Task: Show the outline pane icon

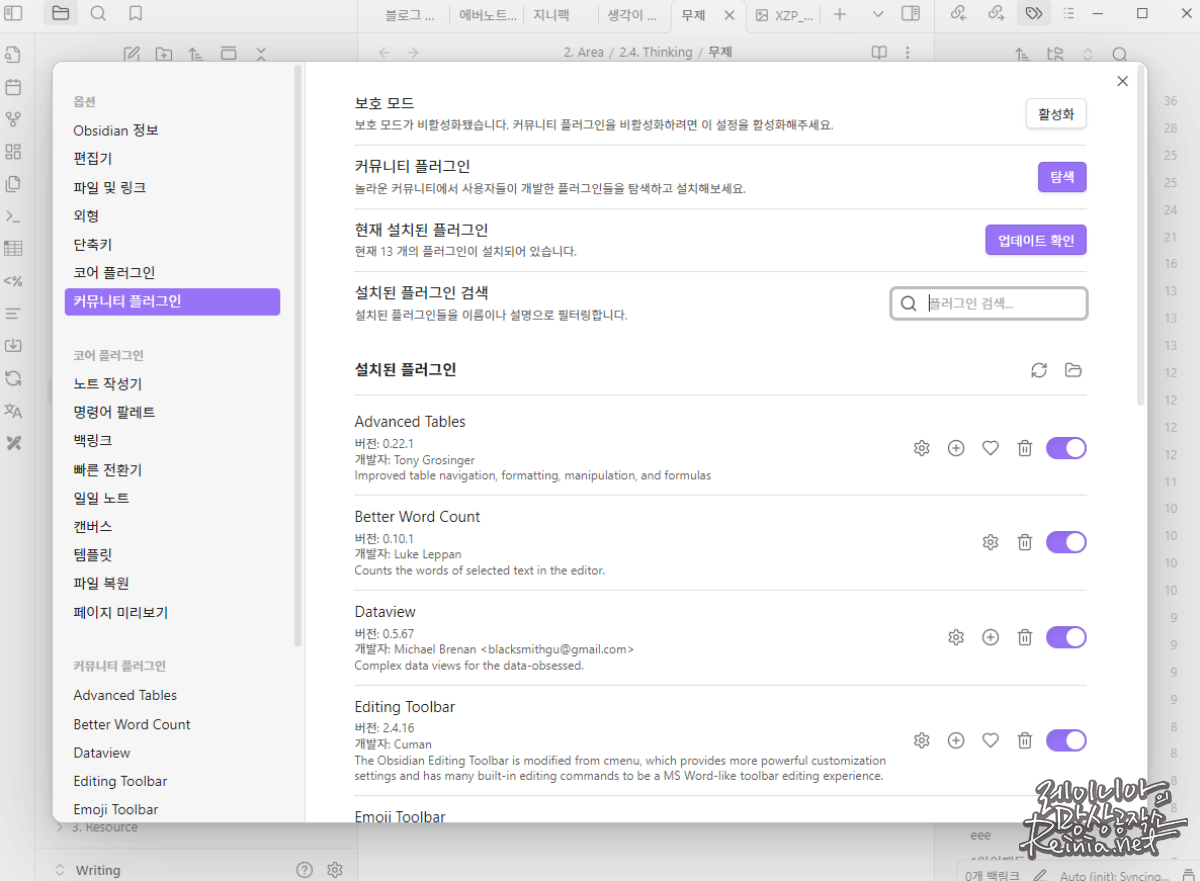Action: pos(1069,14)
